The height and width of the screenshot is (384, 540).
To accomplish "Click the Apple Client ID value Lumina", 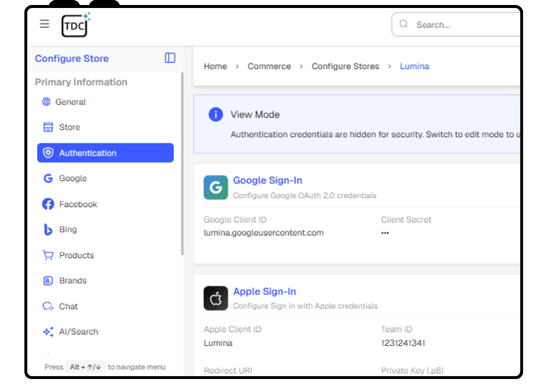I will pos(218,343).
